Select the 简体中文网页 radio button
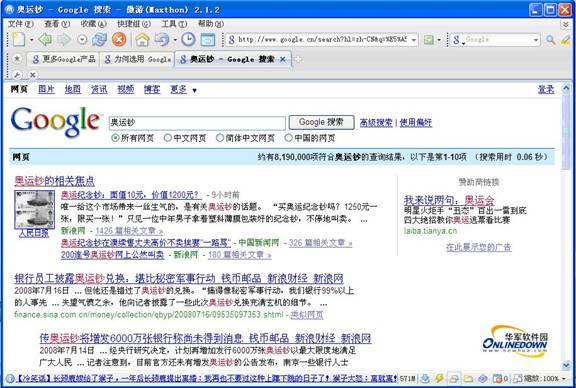 point(220,138)
